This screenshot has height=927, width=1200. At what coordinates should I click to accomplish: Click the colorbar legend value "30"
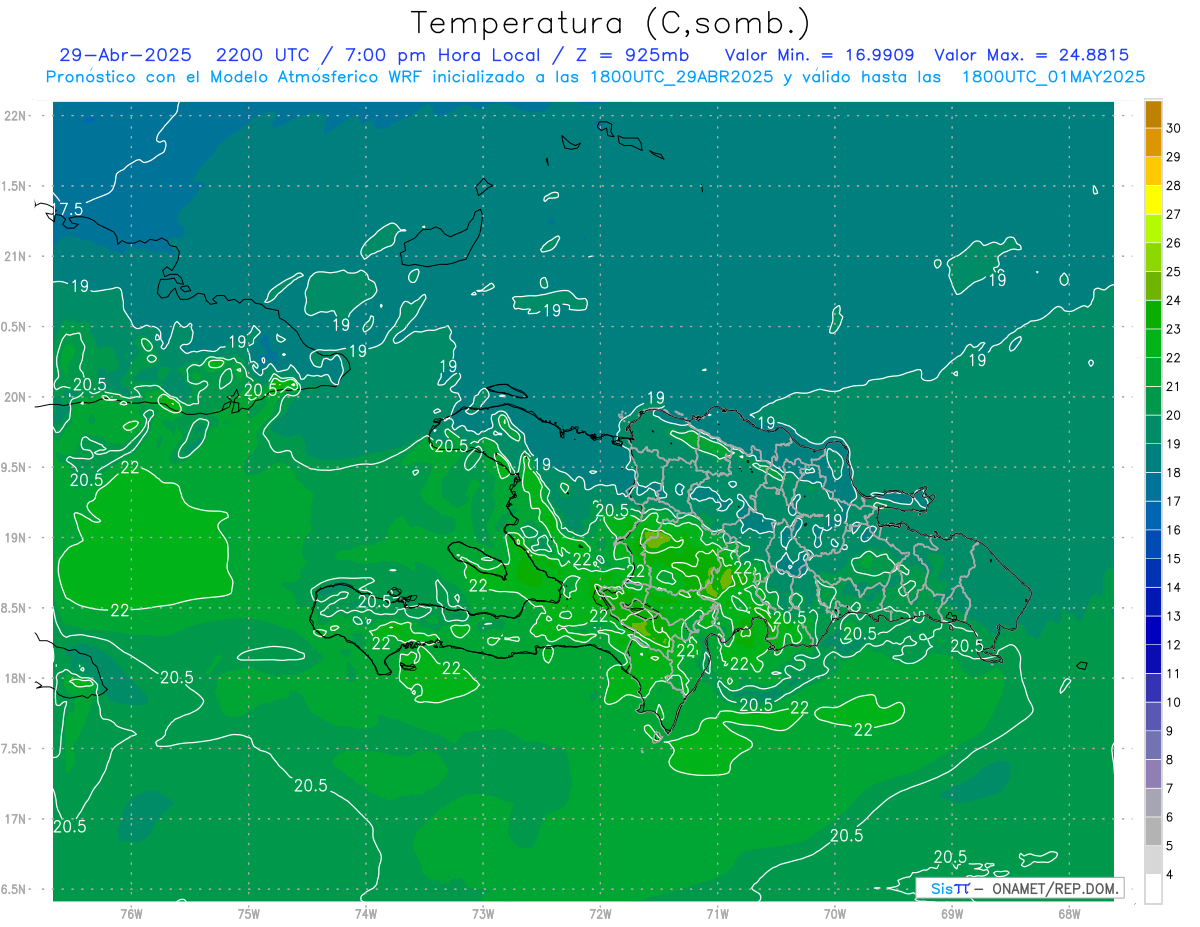[1174, 128]
